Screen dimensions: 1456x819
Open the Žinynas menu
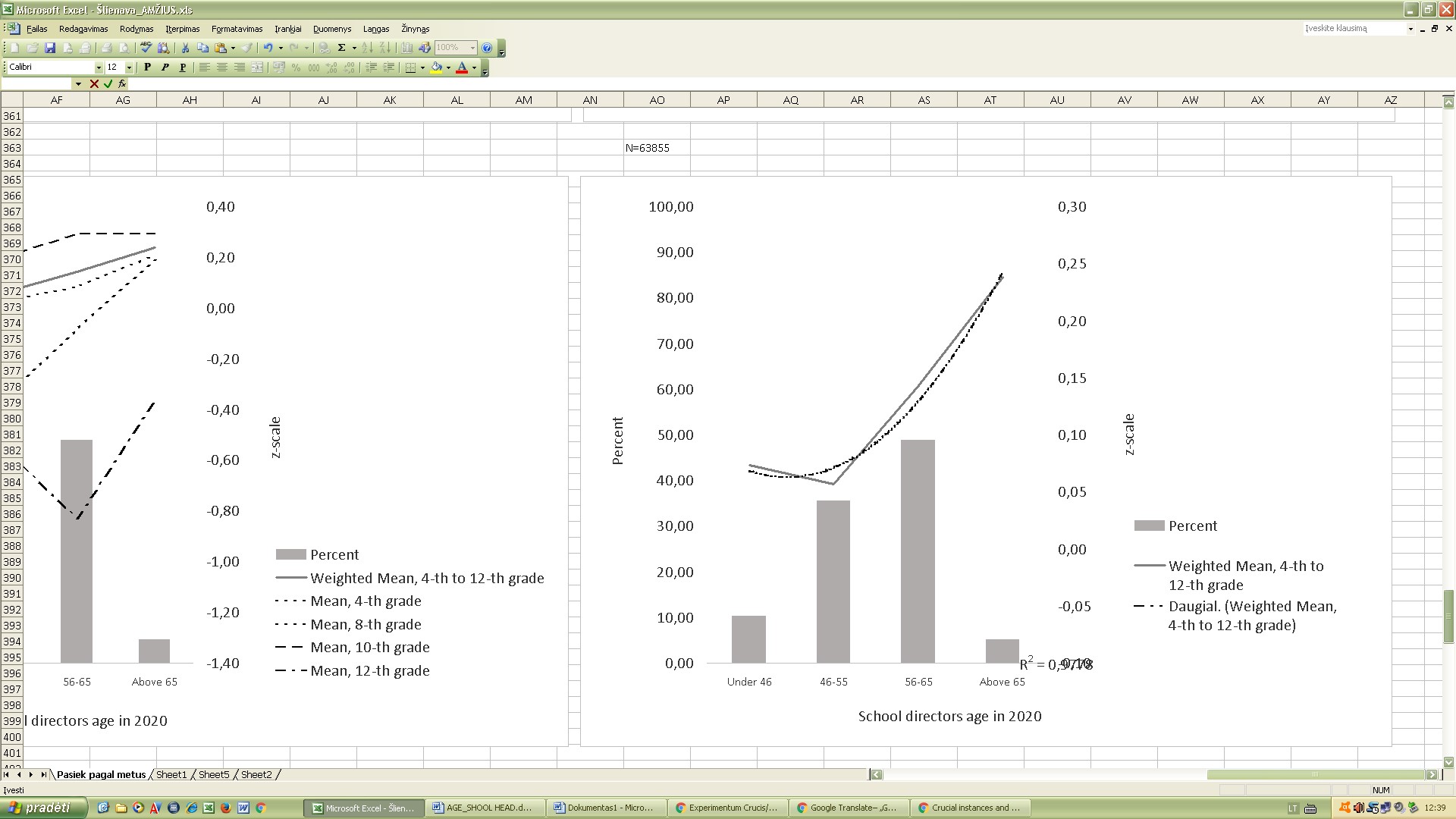[415, 29]
